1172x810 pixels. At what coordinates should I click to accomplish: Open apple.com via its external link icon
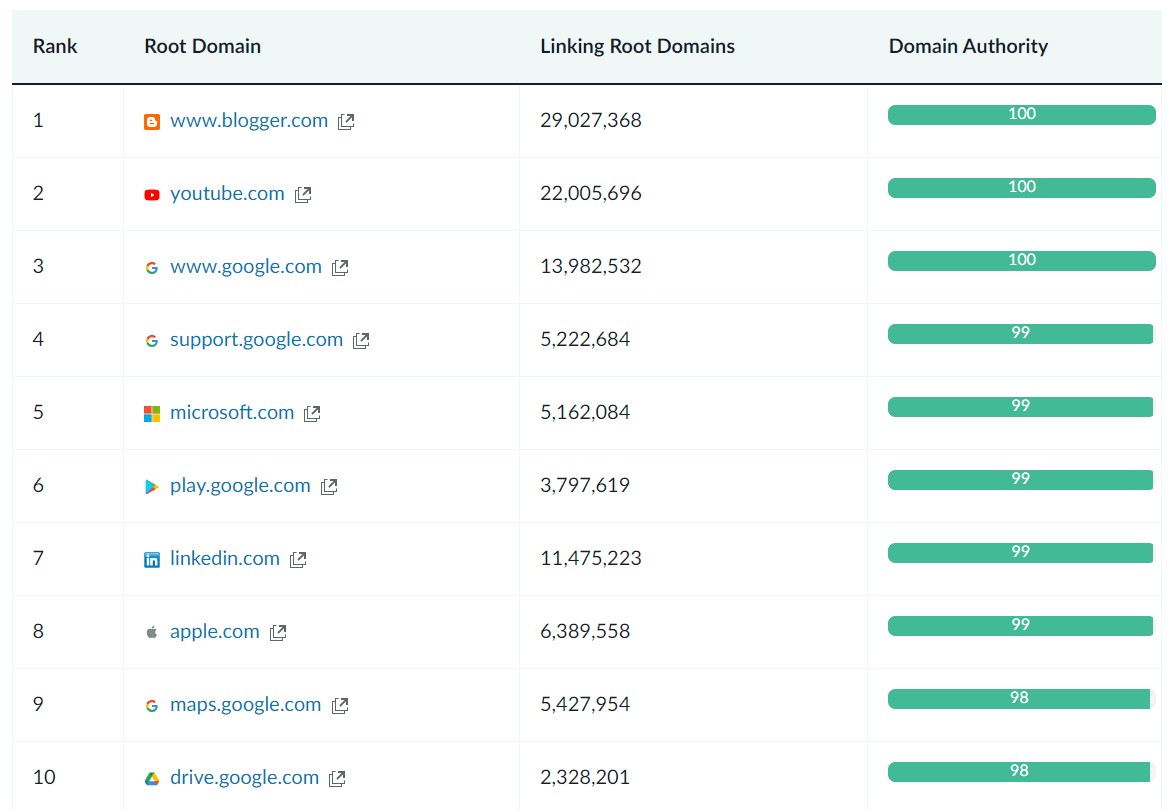click(x=278, y=632)
